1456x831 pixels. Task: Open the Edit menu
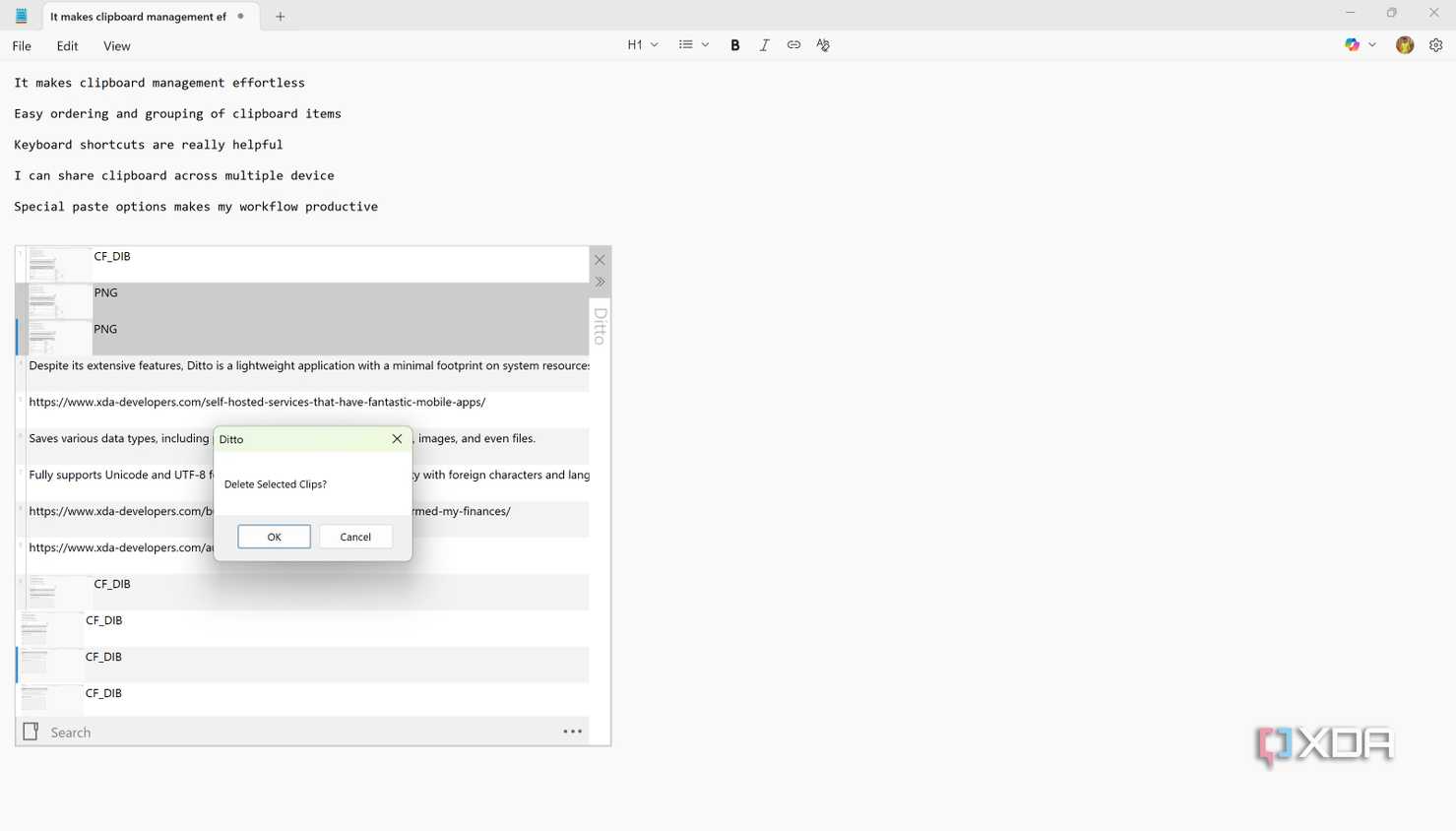tap(67, 46)
